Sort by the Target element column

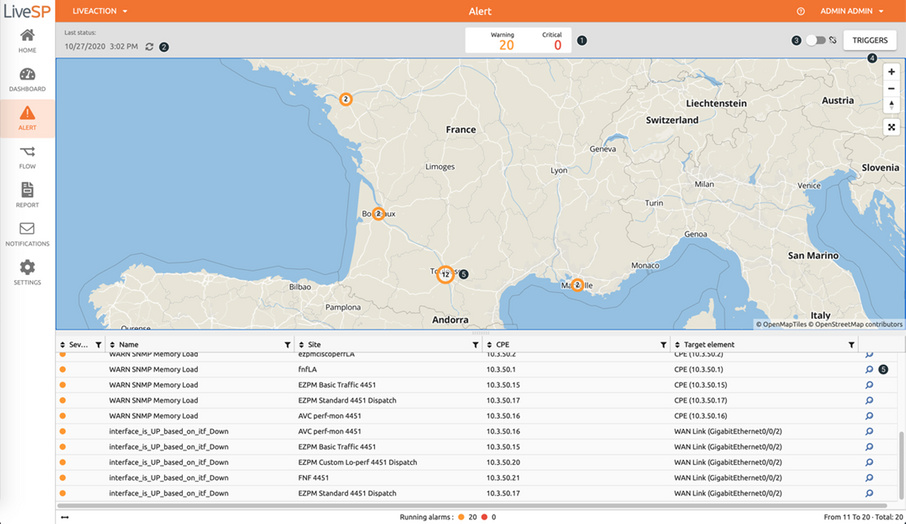pos(677,345)
